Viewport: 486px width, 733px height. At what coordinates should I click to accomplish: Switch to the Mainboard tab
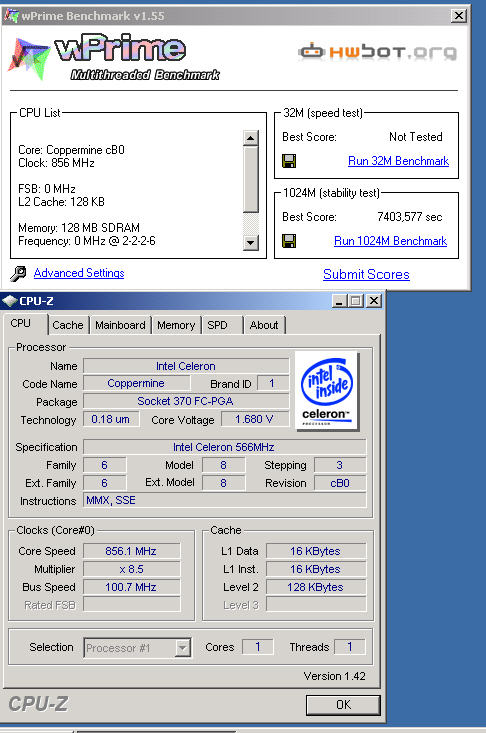point(120,325)
